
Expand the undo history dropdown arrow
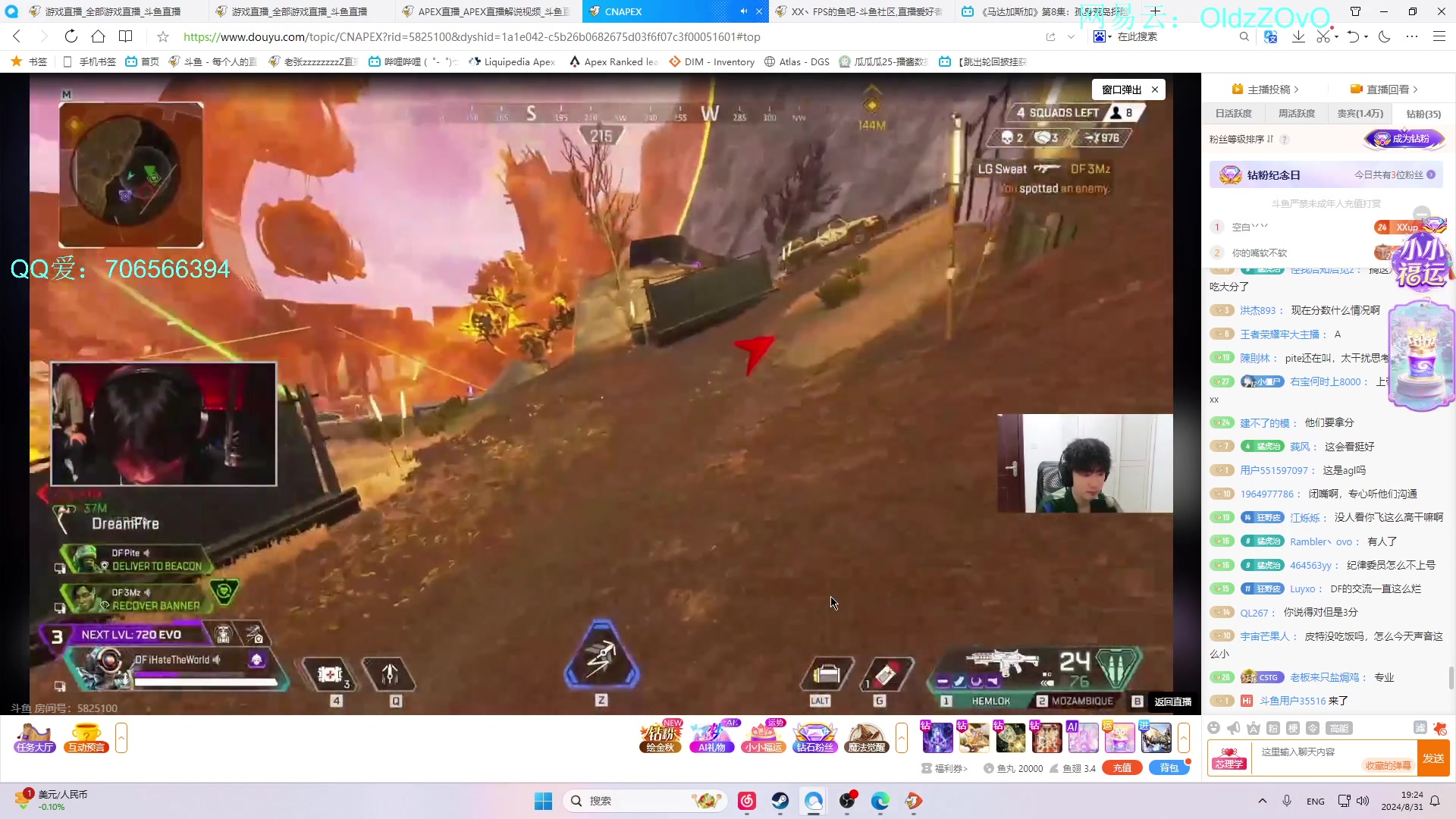pos(1367,36)
